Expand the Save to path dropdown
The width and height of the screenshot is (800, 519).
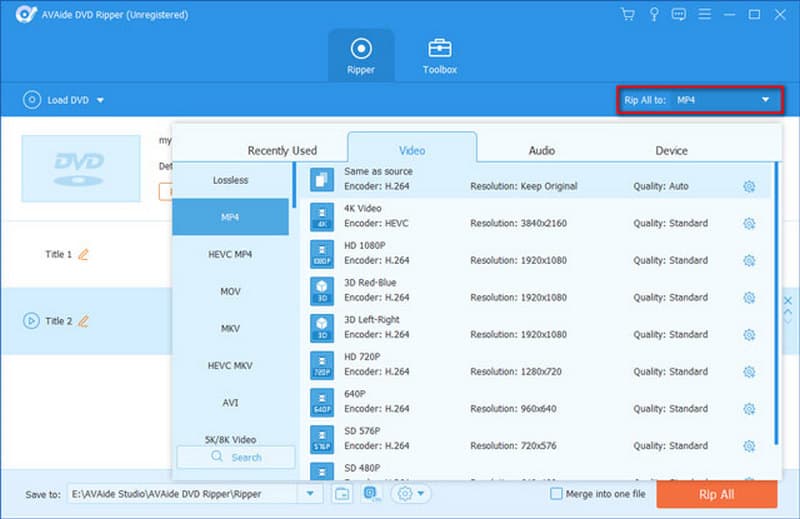(x=310, y=494)
